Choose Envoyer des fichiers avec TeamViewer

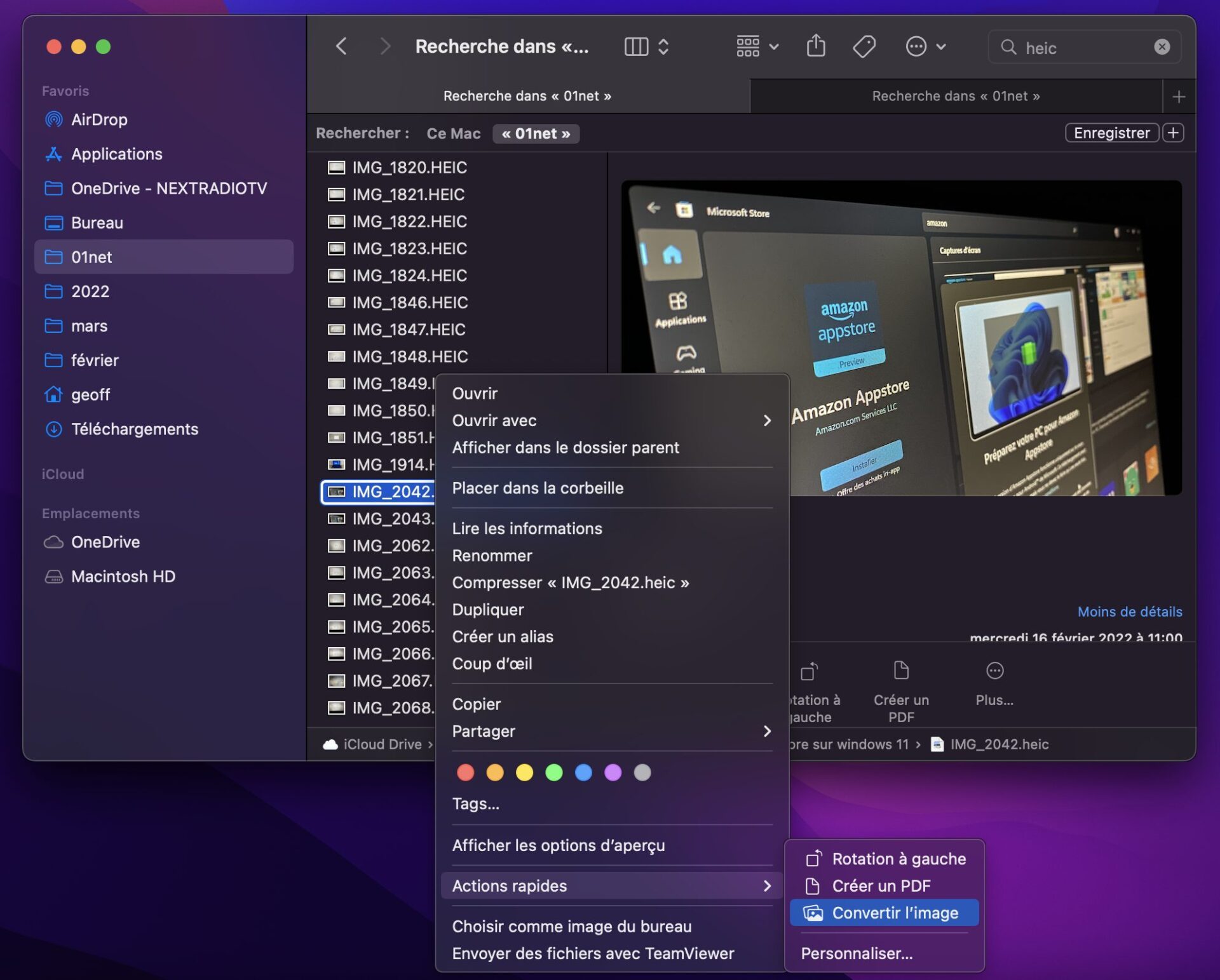pyautogui.click(x=611, y=953)
